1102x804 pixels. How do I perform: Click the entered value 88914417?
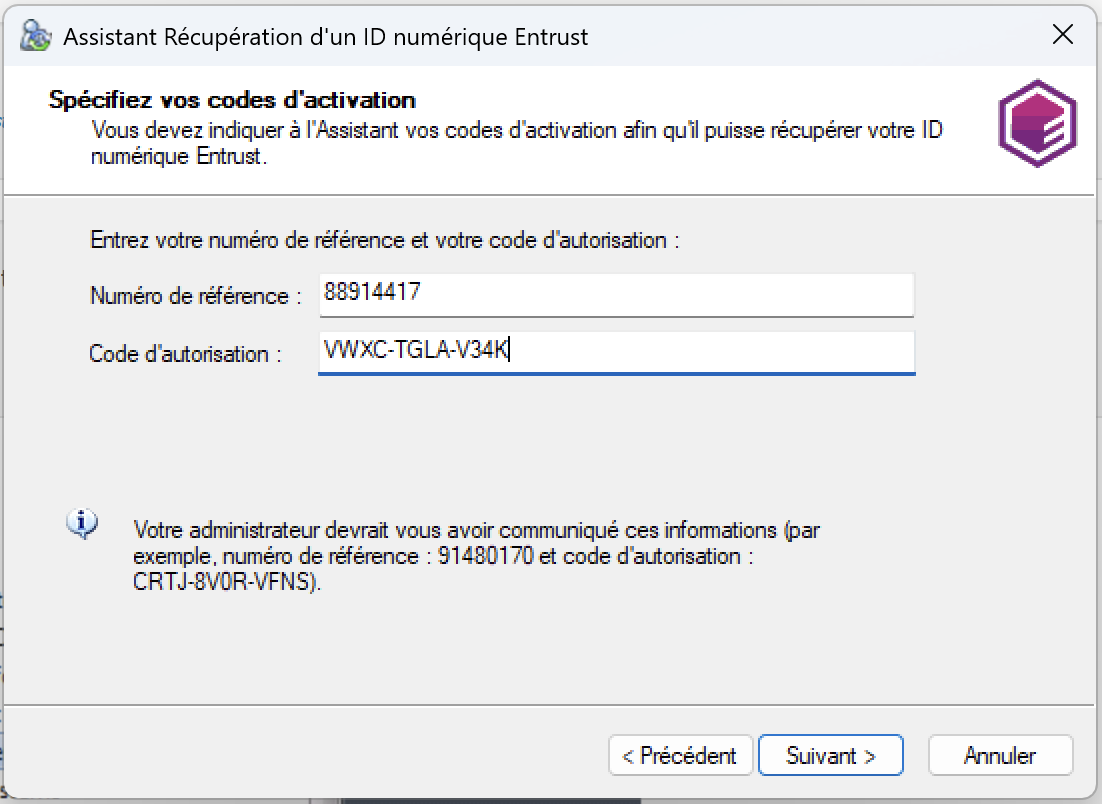coord(373,293)
